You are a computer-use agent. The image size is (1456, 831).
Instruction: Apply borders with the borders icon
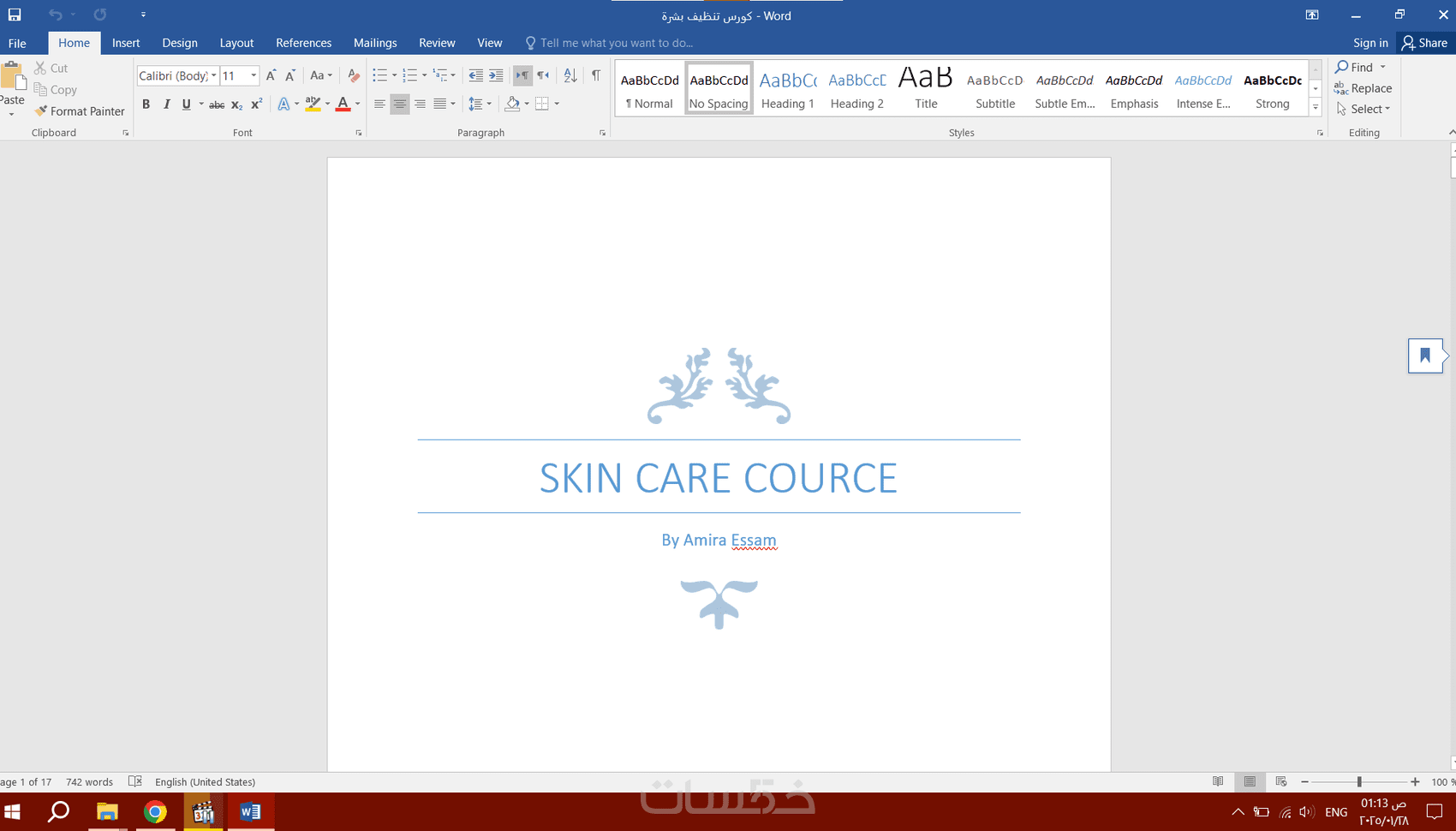tap(542, 105)
